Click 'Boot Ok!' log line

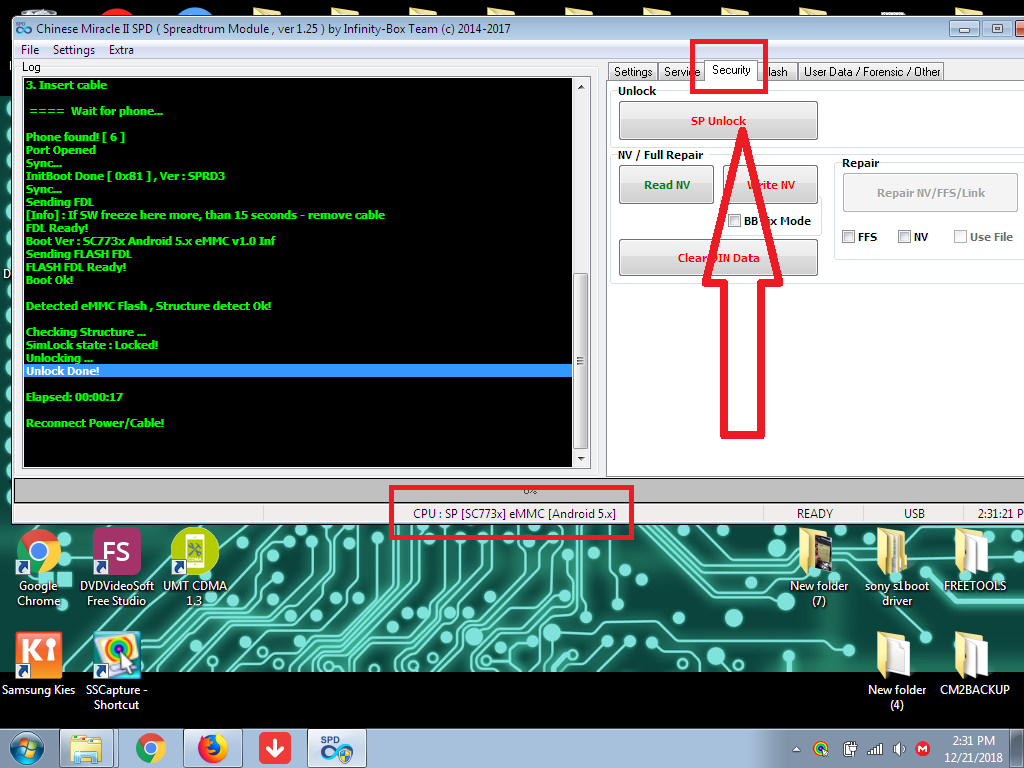[x=50, y=280]
